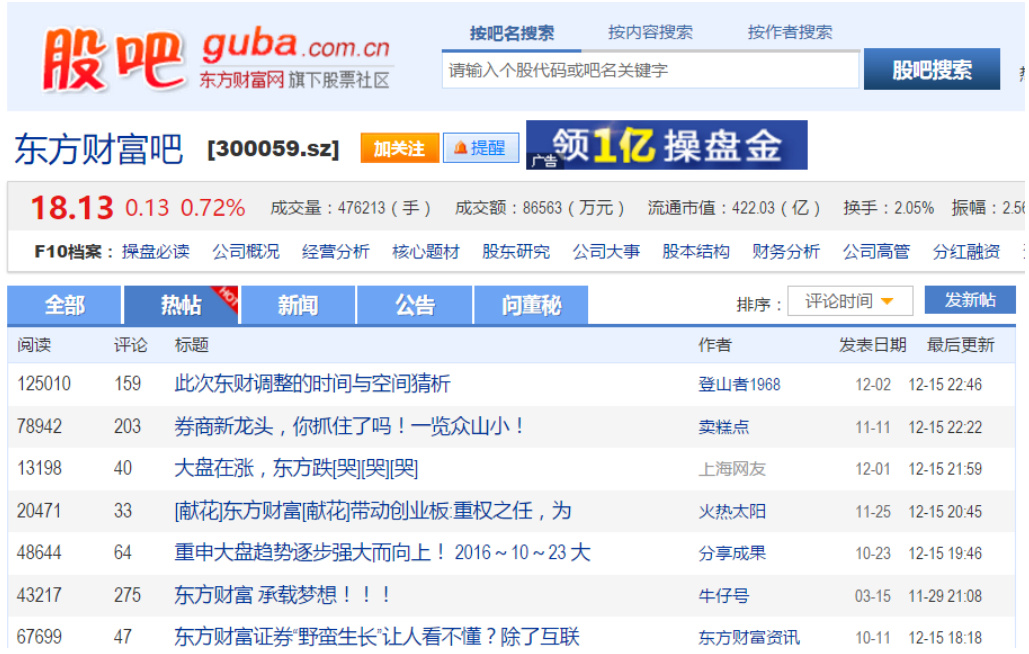Switch to 按内容搜索 search tab
The height and width of the screenshot is (654, 1029).
click(650, 32)
